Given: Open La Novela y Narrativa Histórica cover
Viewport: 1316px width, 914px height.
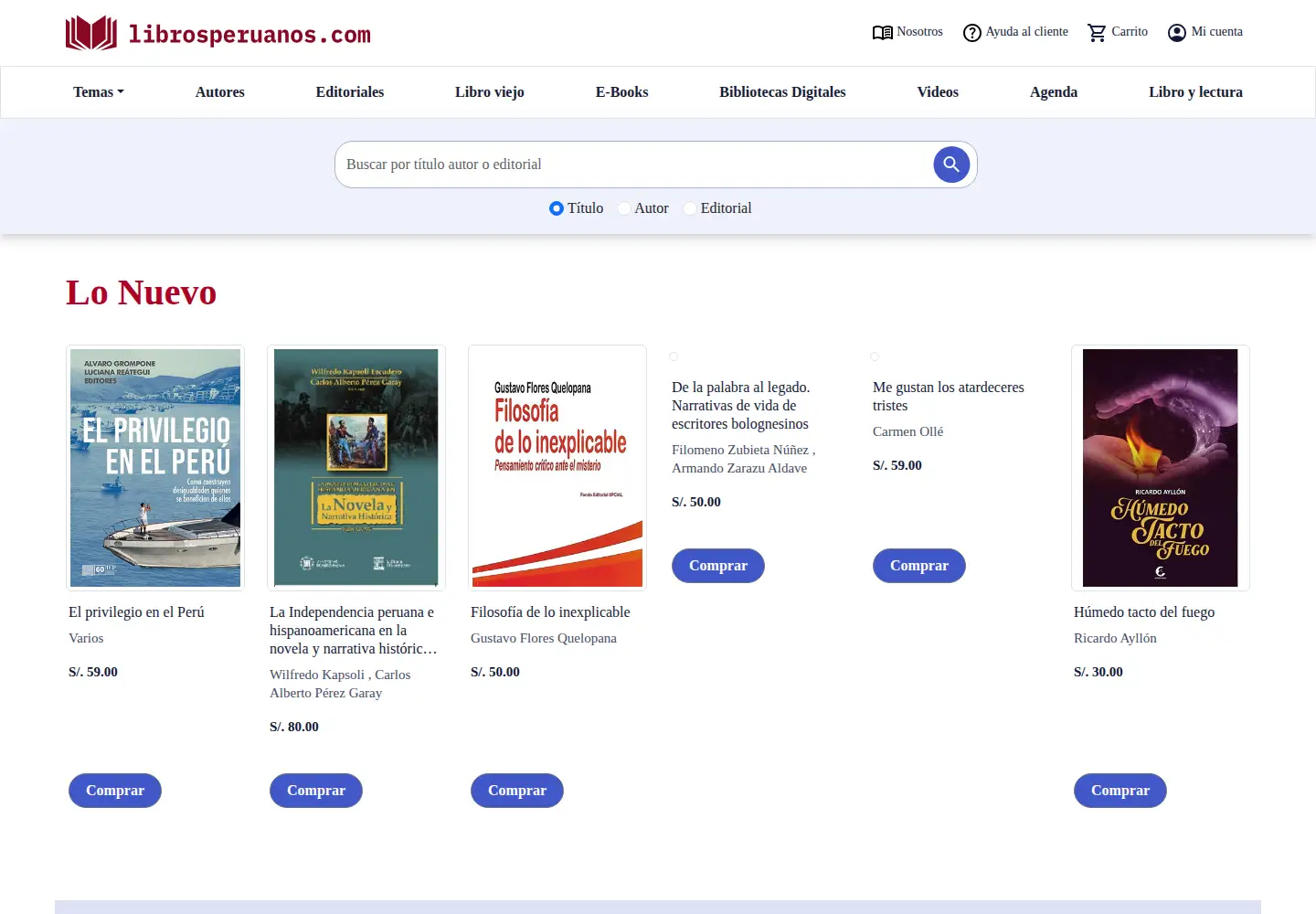Looking at the screenshot, I should click(x=356, y=468).
